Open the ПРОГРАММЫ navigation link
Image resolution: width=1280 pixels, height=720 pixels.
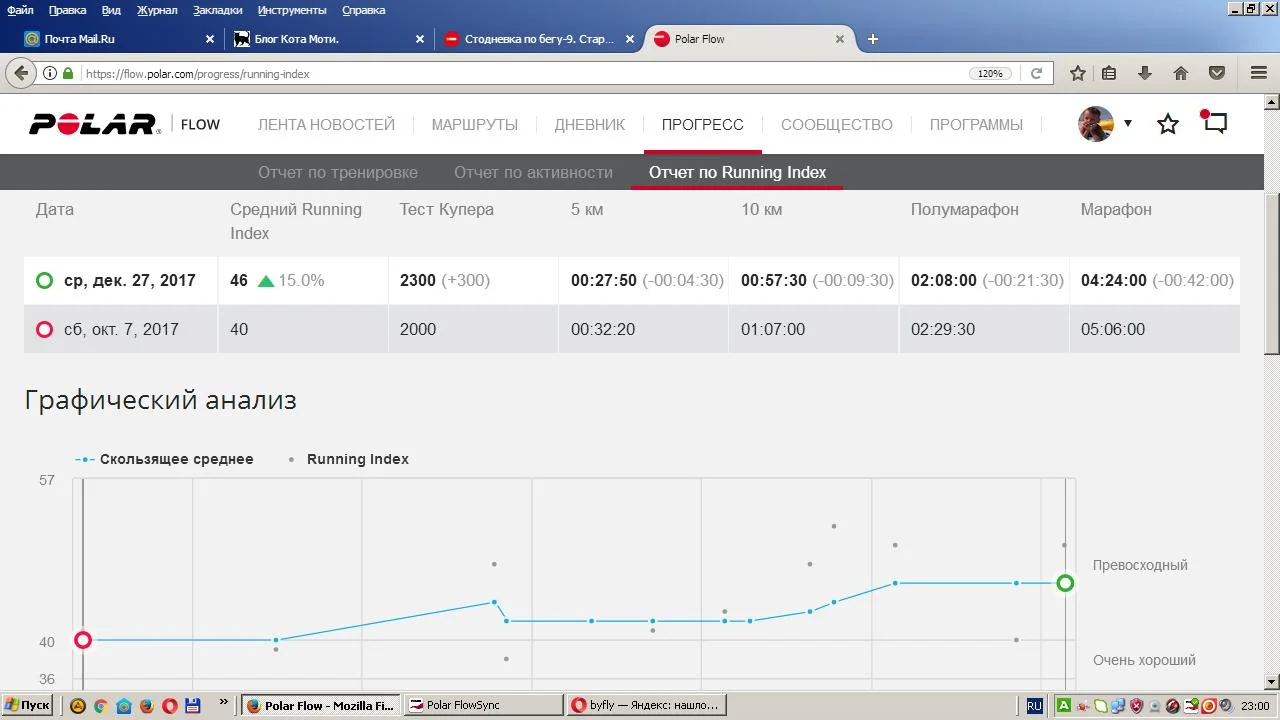tap(976, 125)
